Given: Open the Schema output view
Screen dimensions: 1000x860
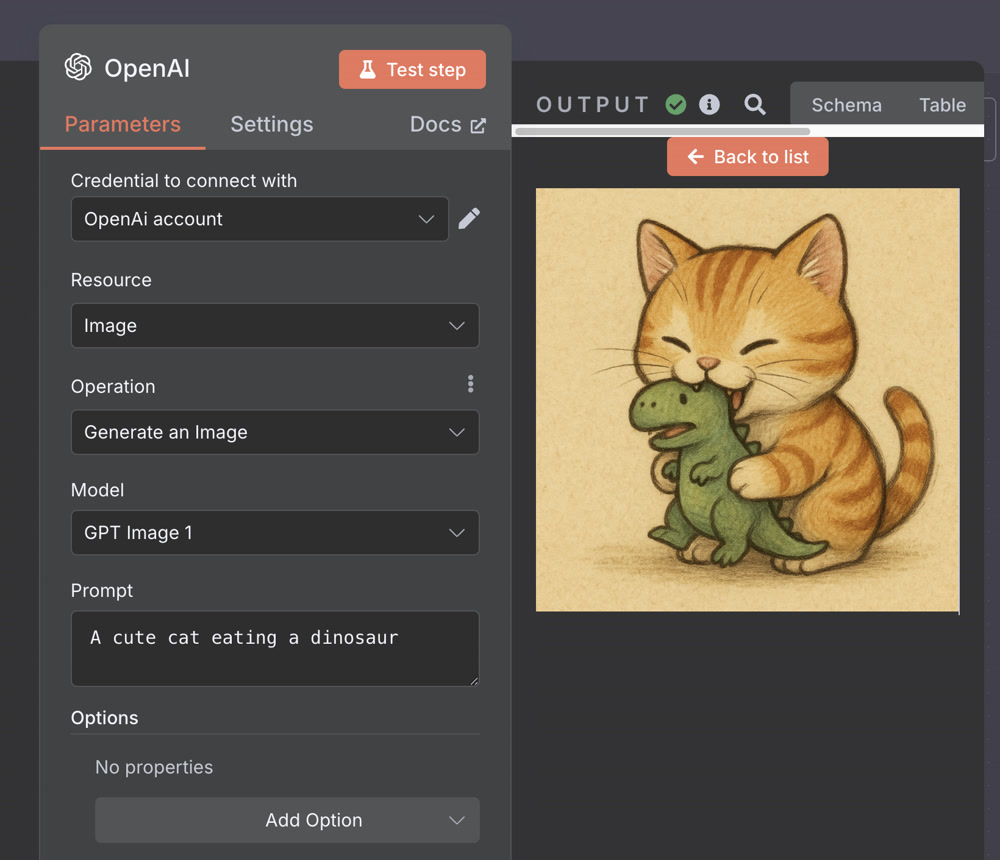Looking at the screenshot, I should (x=846, y=104).
